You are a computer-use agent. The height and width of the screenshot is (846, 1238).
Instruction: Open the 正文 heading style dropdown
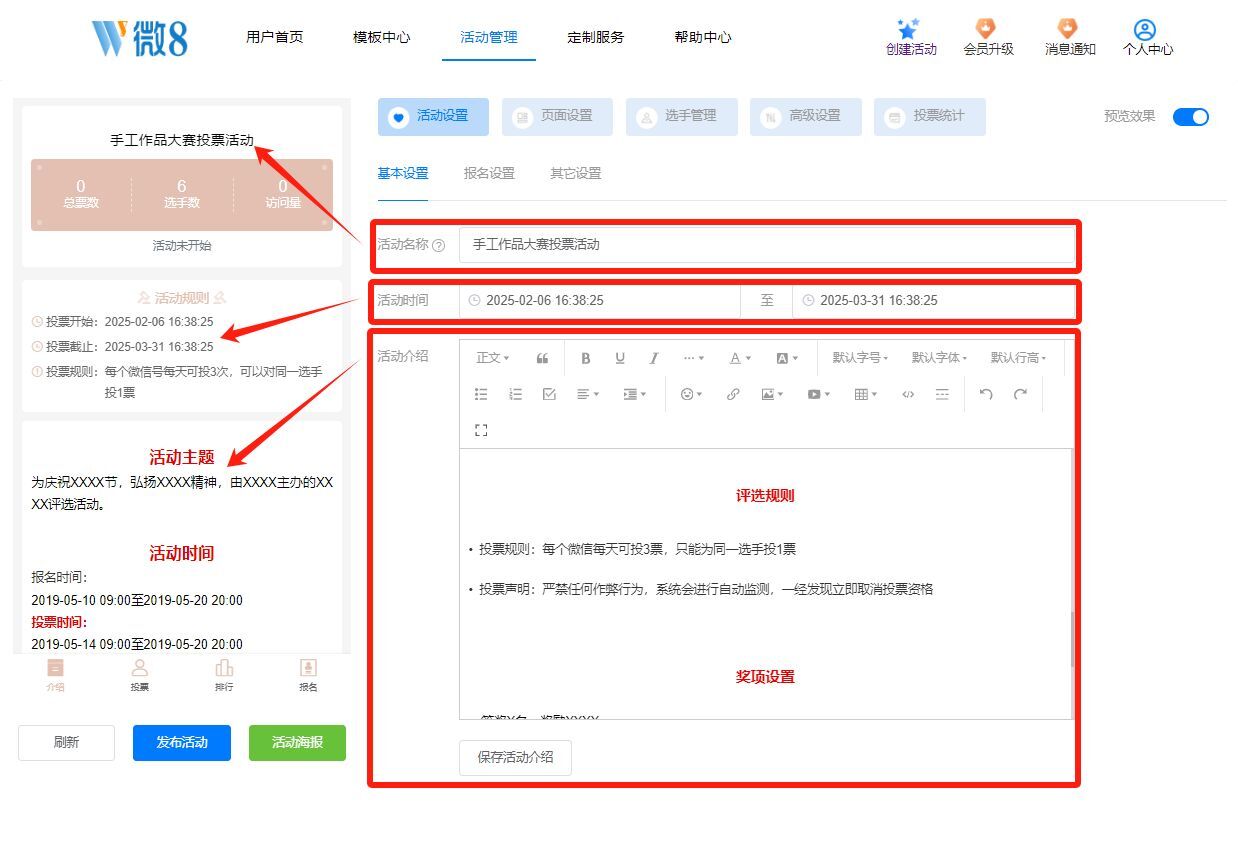coord(493,358)
